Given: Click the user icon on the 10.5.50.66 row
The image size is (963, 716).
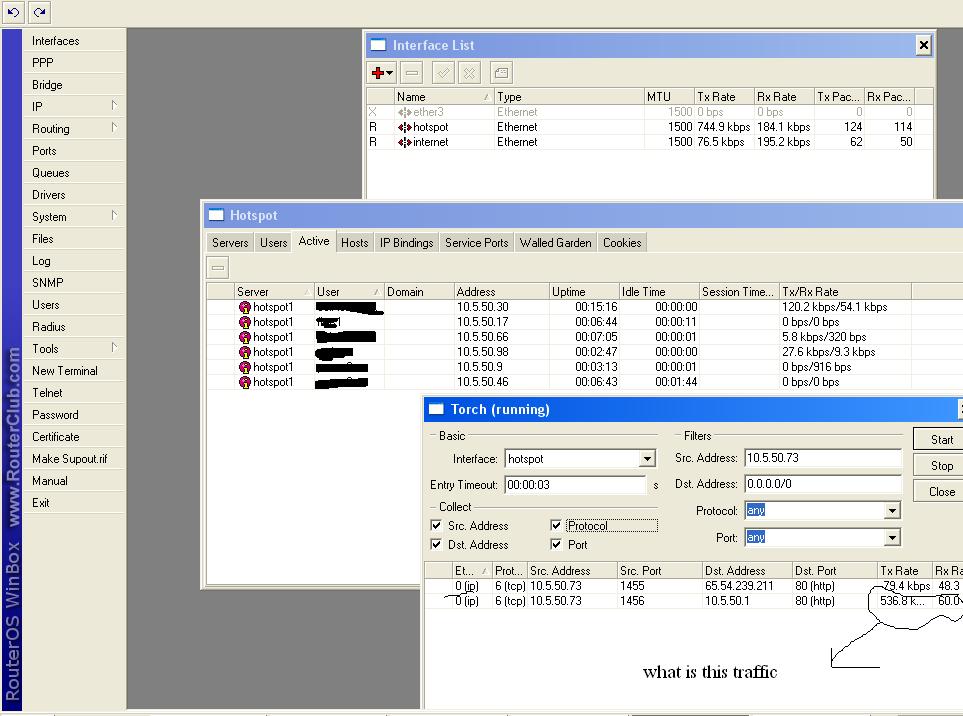Looking at the screenshot, I should (244, 337).
